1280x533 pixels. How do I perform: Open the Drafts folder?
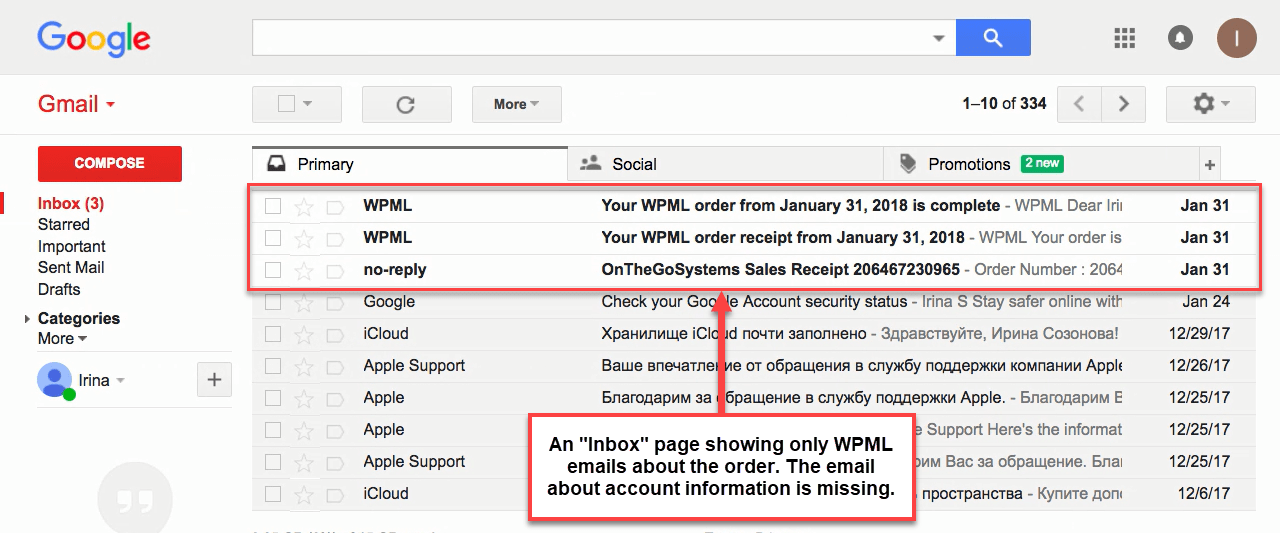59,290
